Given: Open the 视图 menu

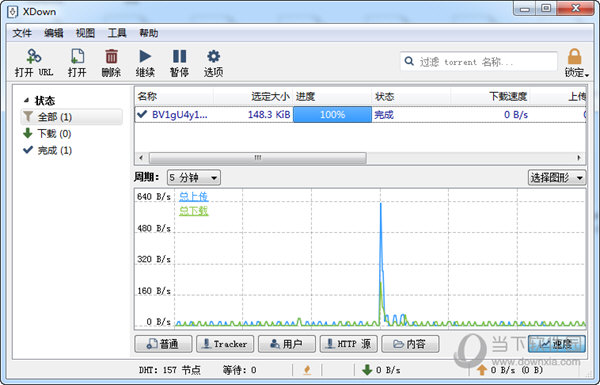Looking at the screenshot, I should click(85, 33).
